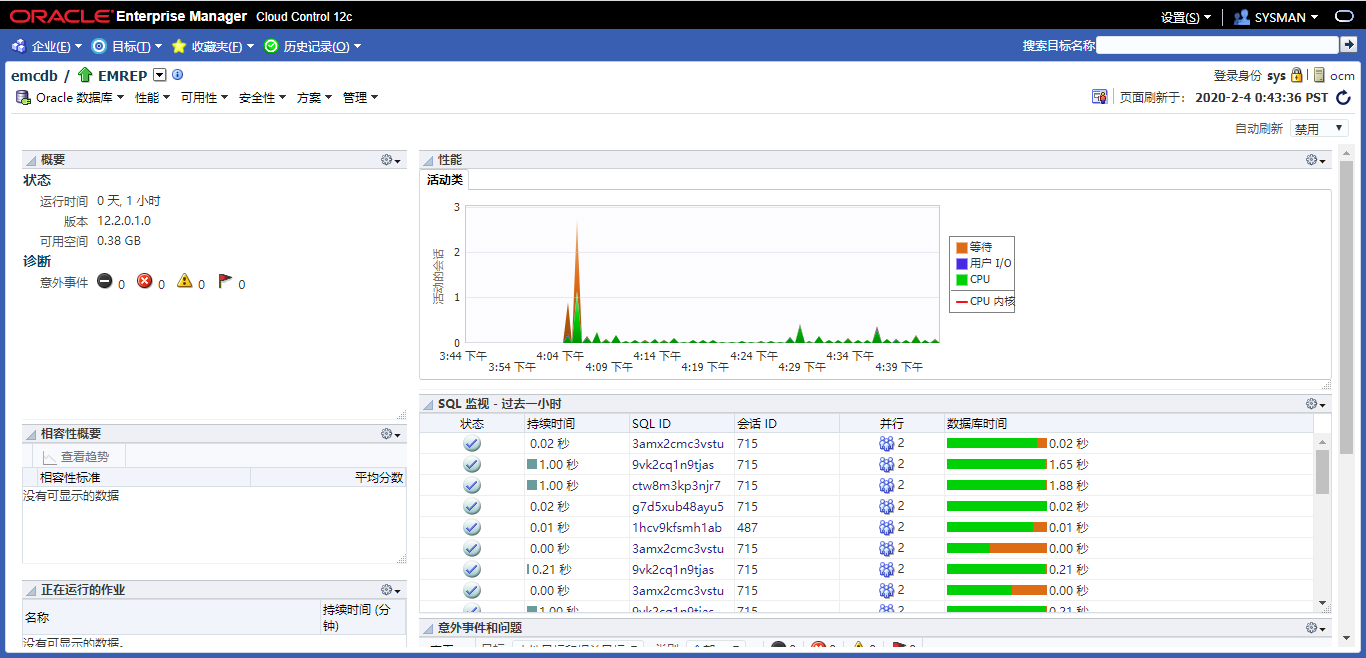Click the parallel icon in first SQL row
Viewport: 1366px width, 658px height.
[x=886, y=444]
